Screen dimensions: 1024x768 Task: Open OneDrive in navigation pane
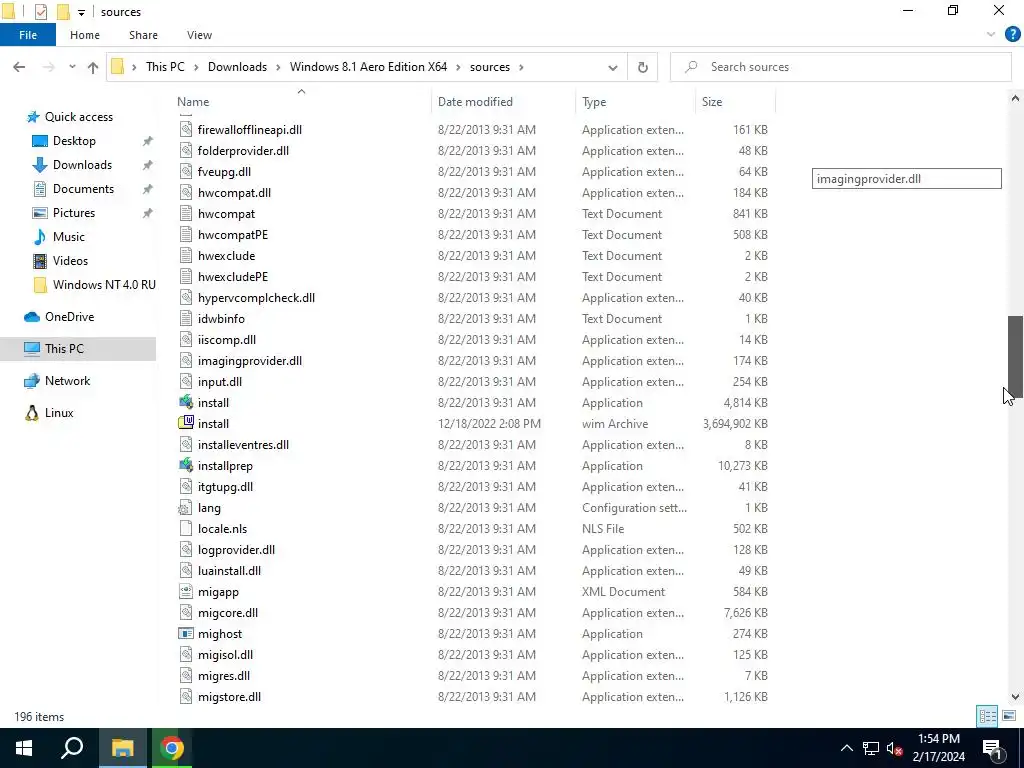(69, 317)
